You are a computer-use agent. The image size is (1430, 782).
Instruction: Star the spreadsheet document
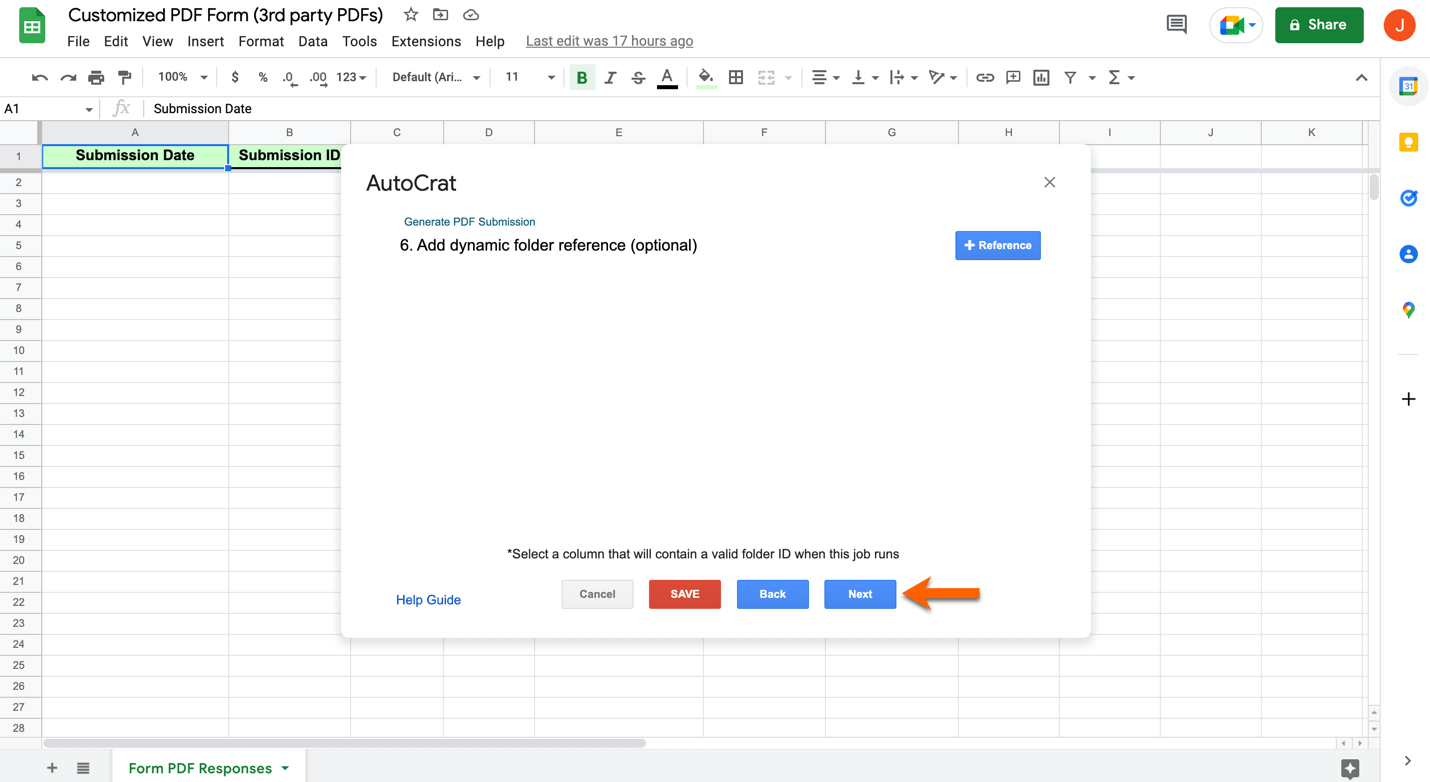point(411,15)
